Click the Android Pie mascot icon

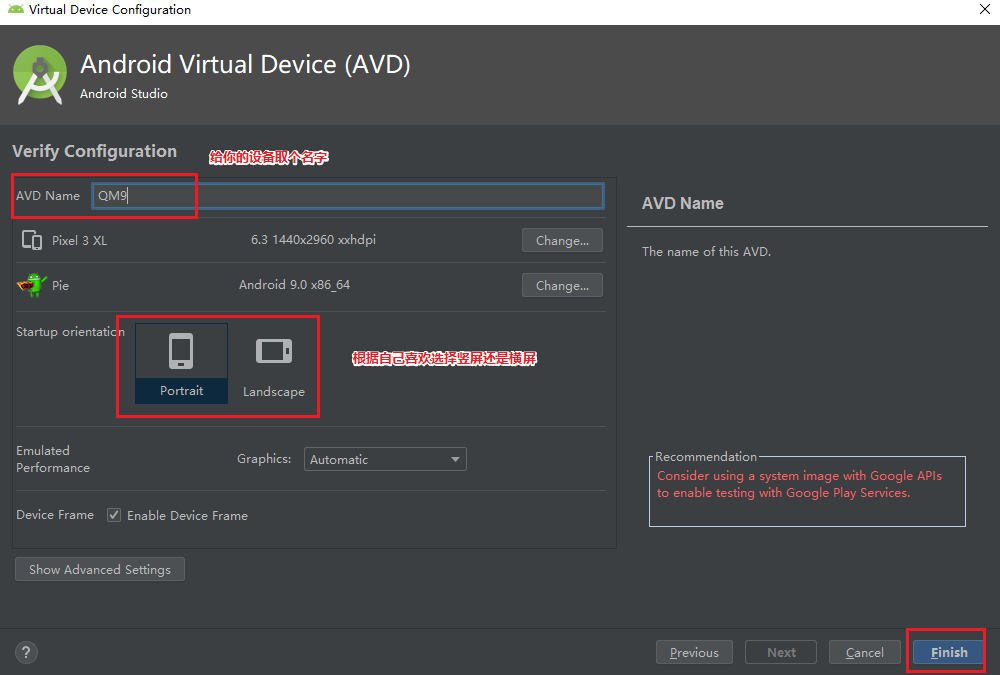[x=31, y=285]
